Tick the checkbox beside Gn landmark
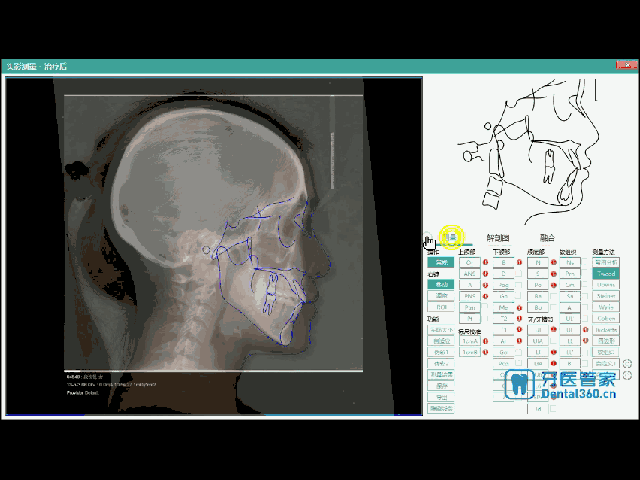Image resolution: width=640 pixels, height=480 pixels. (x=518, y=296)
